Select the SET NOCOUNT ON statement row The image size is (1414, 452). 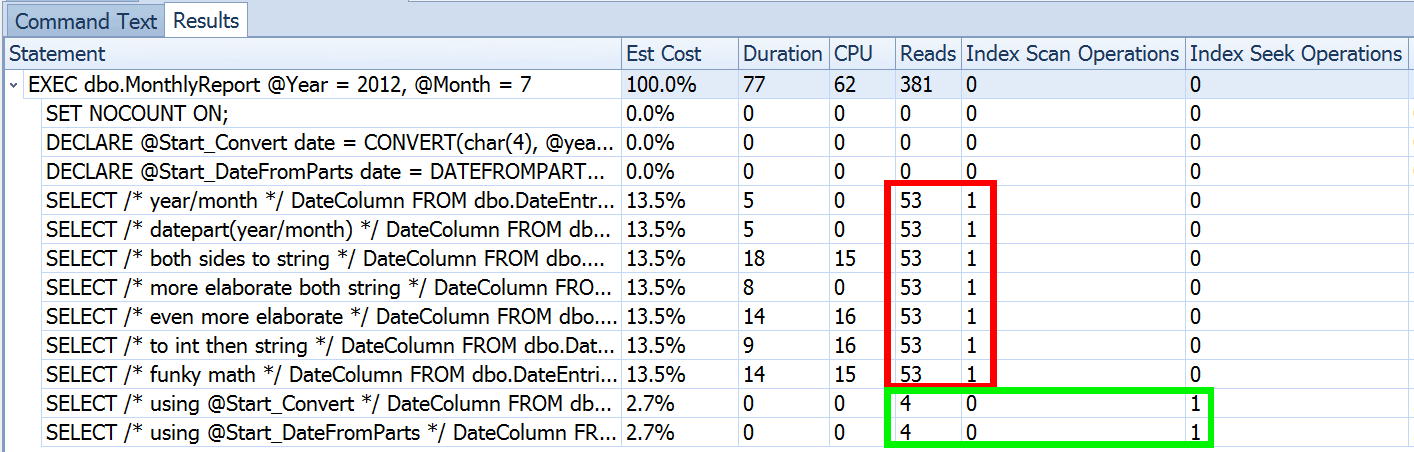707,114
